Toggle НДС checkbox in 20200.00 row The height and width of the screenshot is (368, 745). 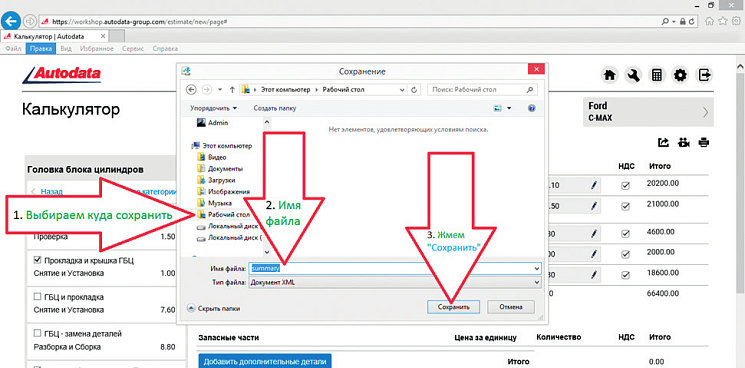[625, 186]
